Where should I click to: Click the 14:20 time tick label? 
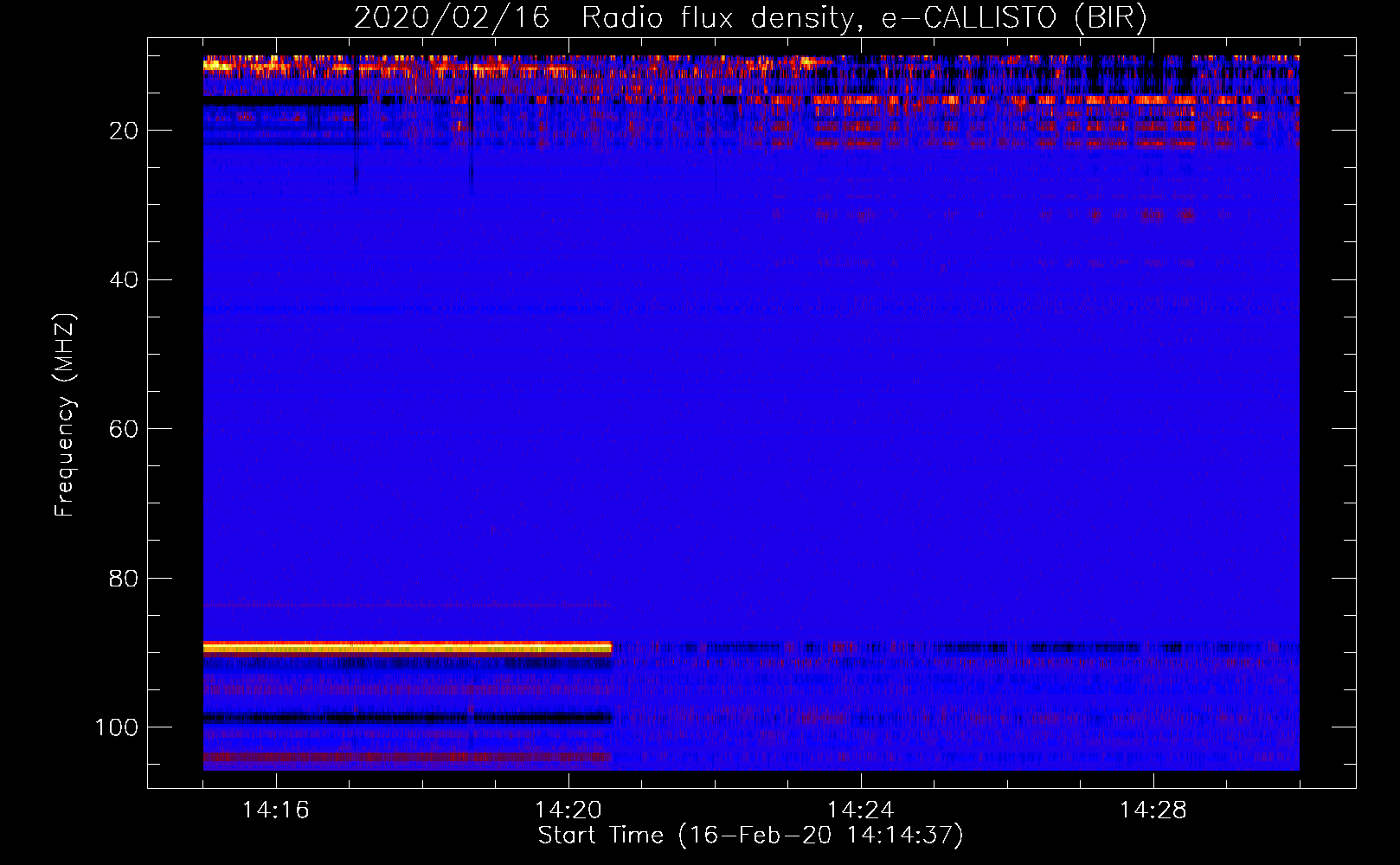click(568, 811)
